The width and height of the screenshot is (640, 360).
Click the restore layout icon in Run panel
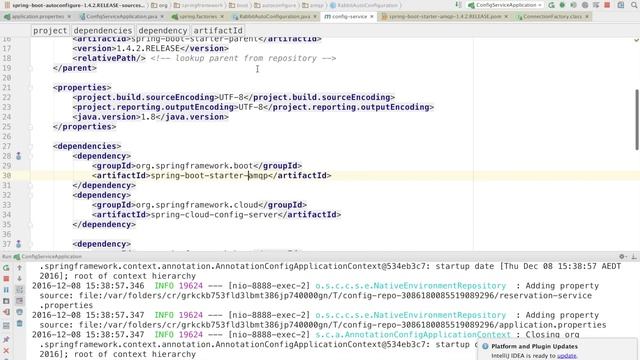click(6, 325)
